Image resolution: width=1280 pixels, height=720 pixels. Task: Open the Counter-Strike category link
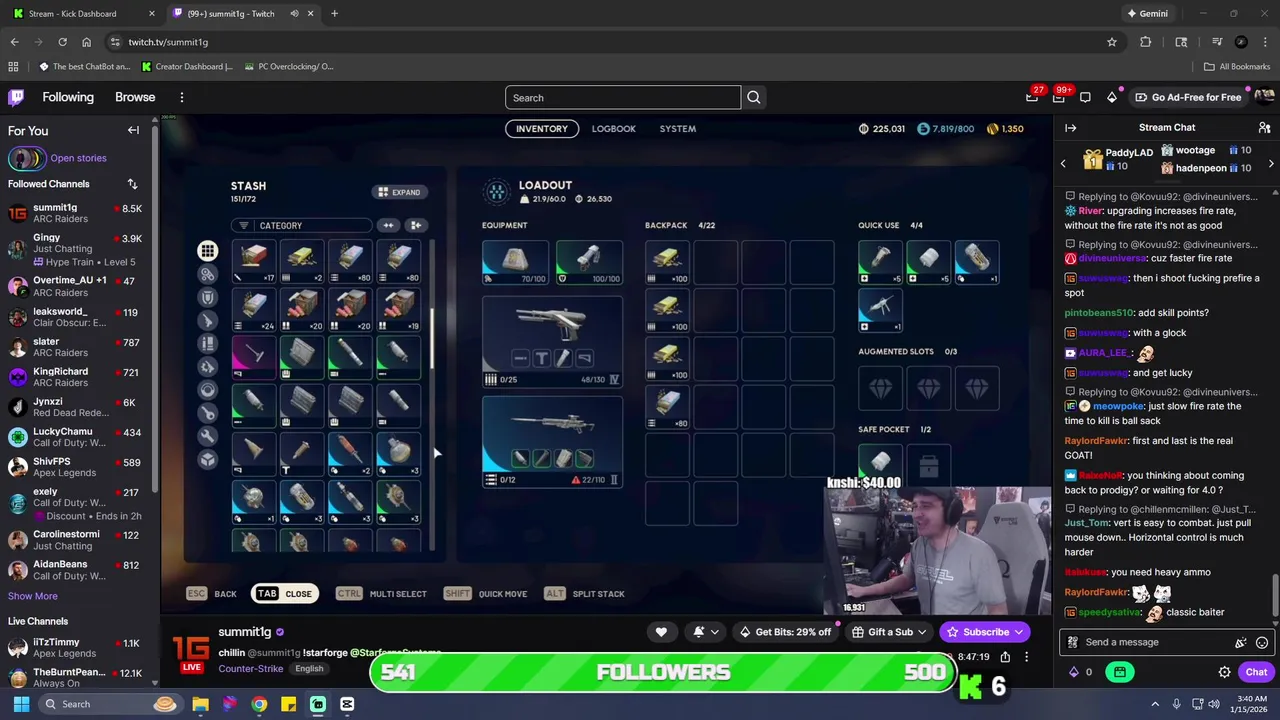pyautogui.click(x=250, y=668)
